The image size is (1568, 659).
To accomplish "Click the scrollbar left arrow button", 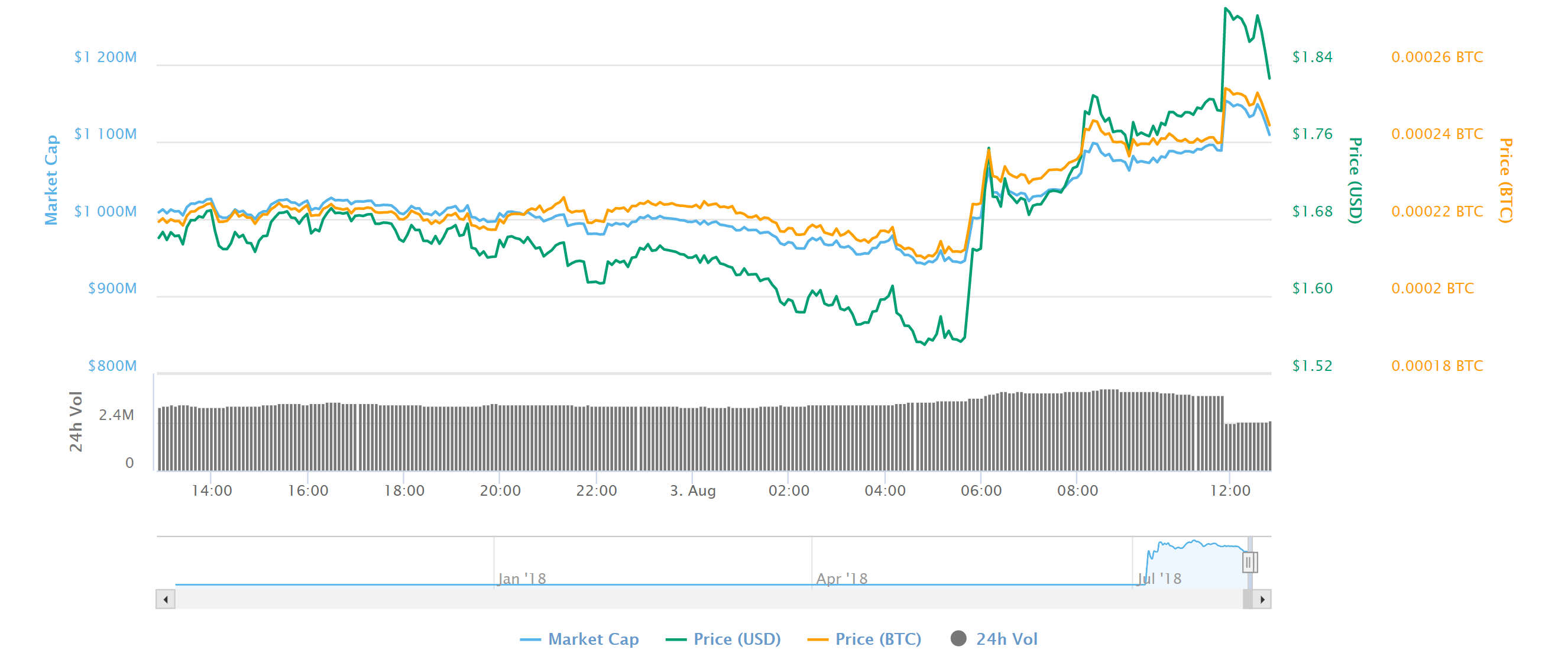I will point(166,599).
